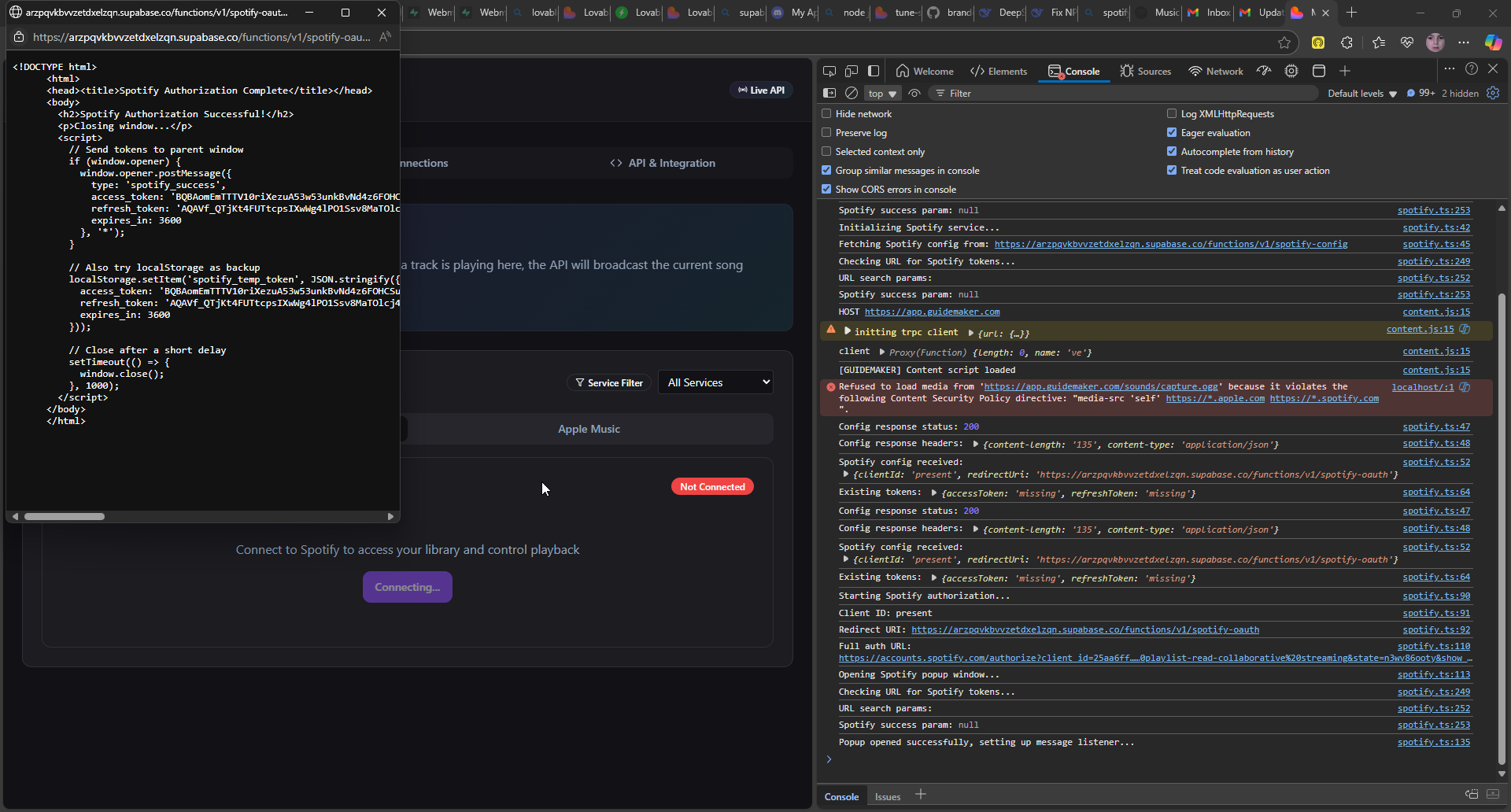Screen dimensions: 1511x812
Task: Switch to the Network tab
Action: 1216,71
